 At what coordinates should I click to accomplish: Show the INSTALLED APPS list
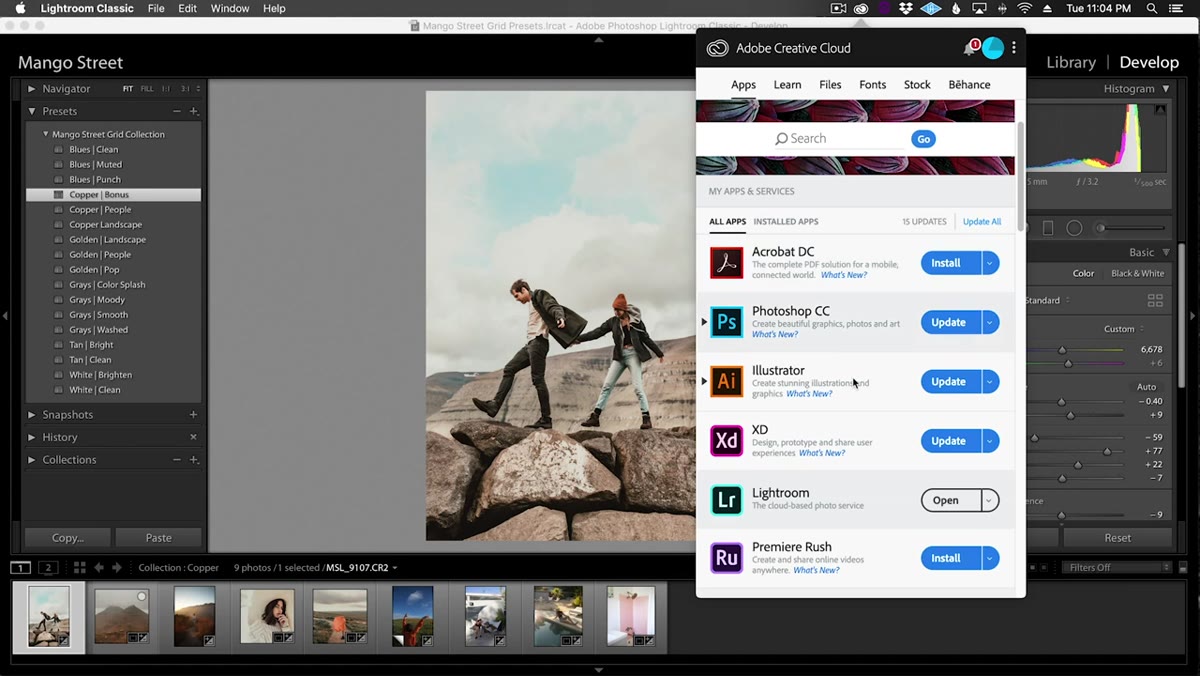(786, 221)
